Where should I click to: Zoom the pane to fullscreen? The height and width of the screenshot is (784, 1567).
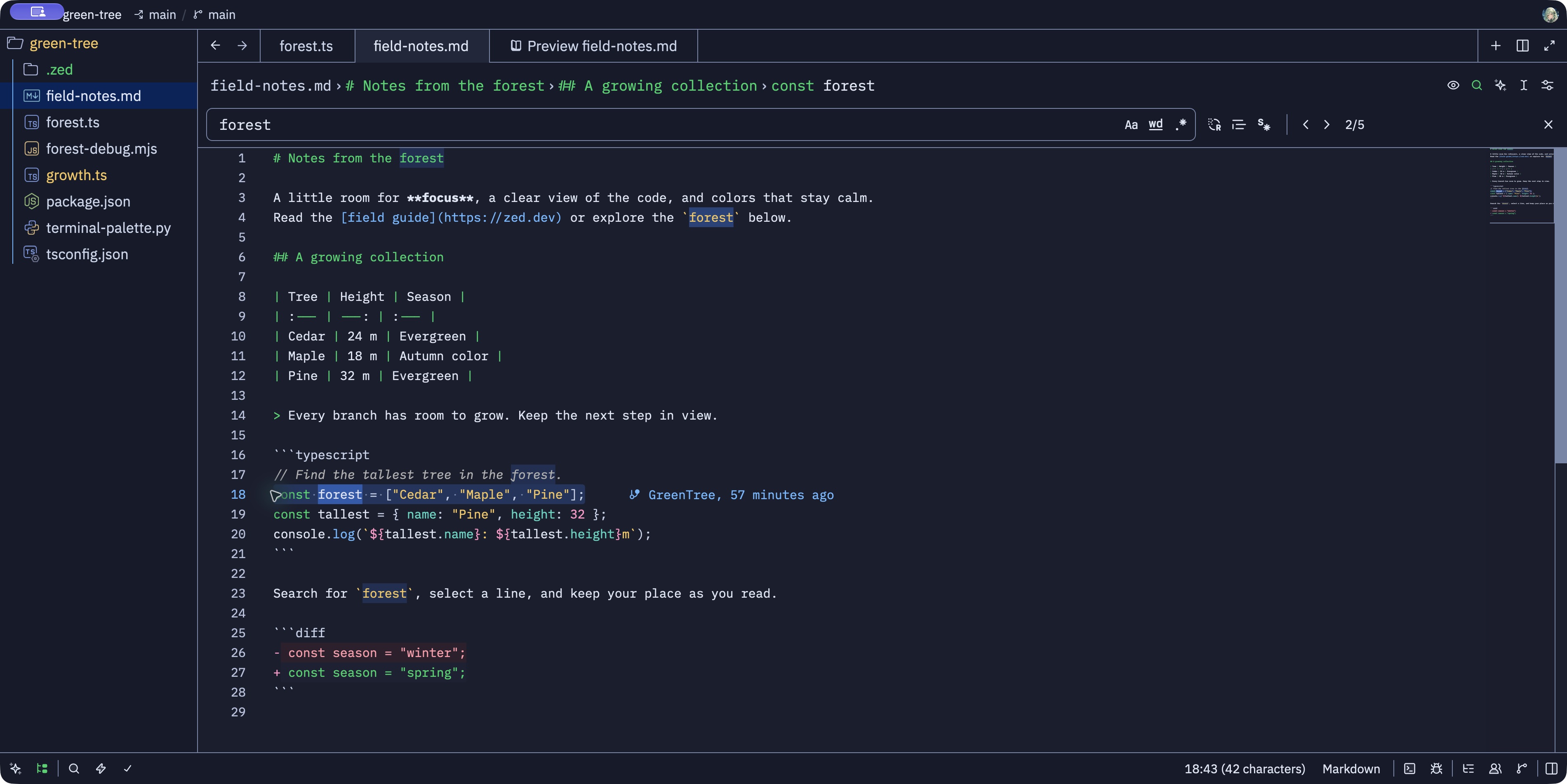point(1549,46)
